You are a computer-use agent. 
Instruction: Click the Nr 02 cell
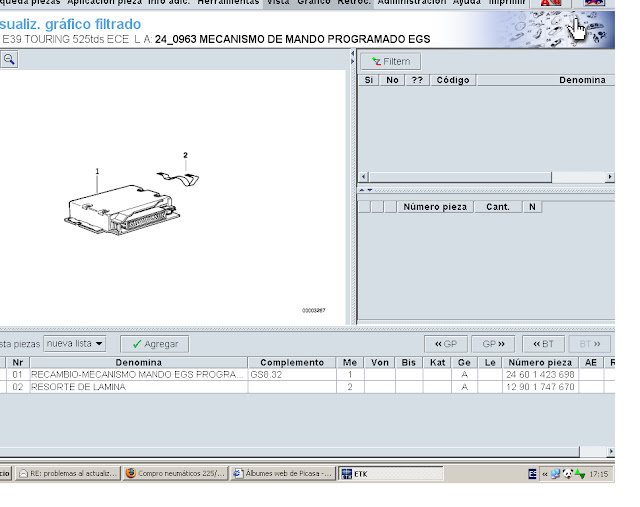(17, 387)
